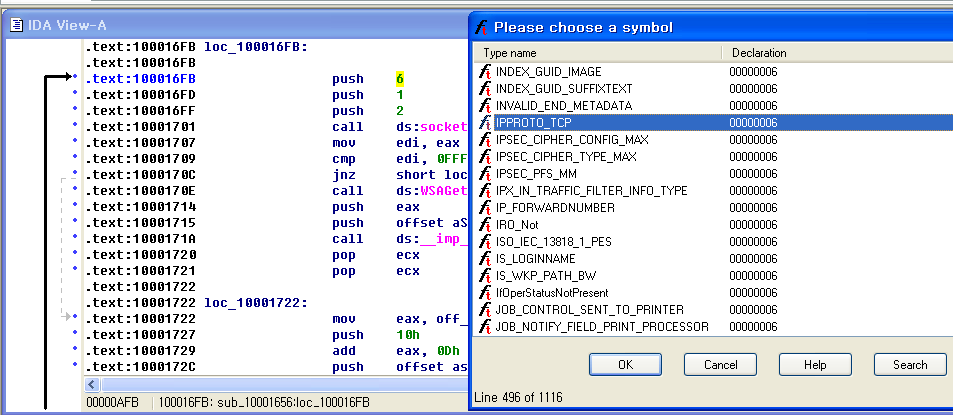953x415 pixels.
Task: Click the JOB_NOTIFY_FIELD_PRINT_PROCESSOR row icon
Action: tap(484, 327)
